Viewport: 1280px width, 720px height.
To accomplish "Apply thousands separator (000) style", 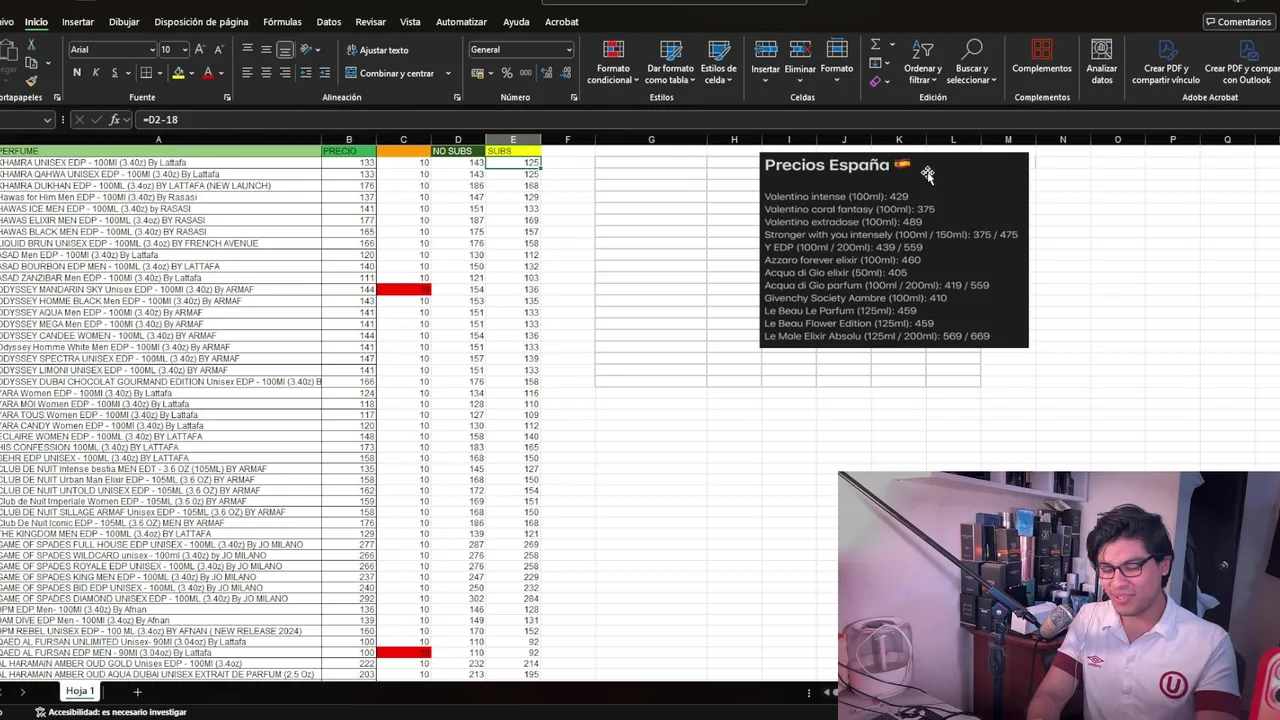I will tap(526, 73).
